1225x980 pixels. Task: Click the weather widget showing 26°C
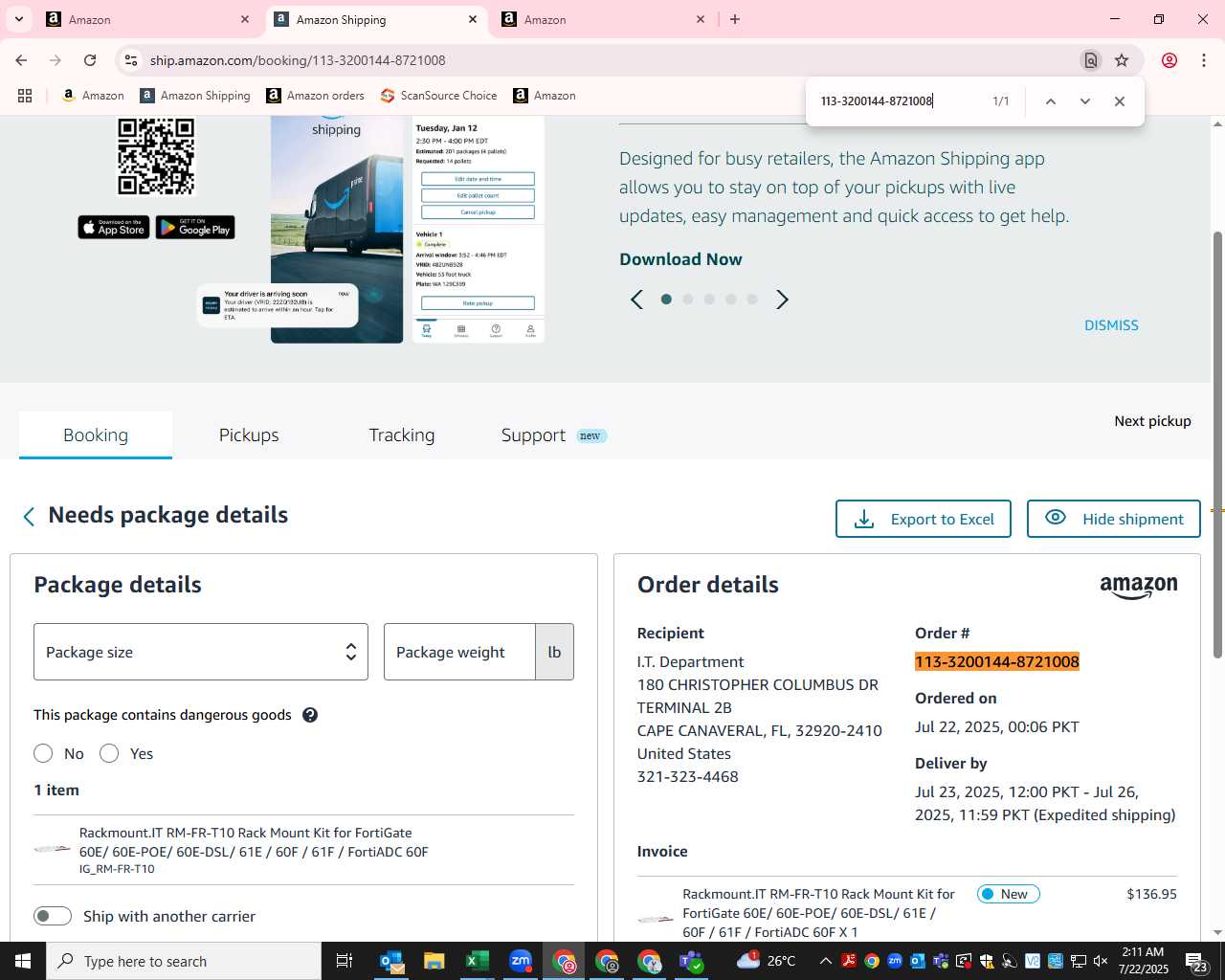tap(767, 961)
